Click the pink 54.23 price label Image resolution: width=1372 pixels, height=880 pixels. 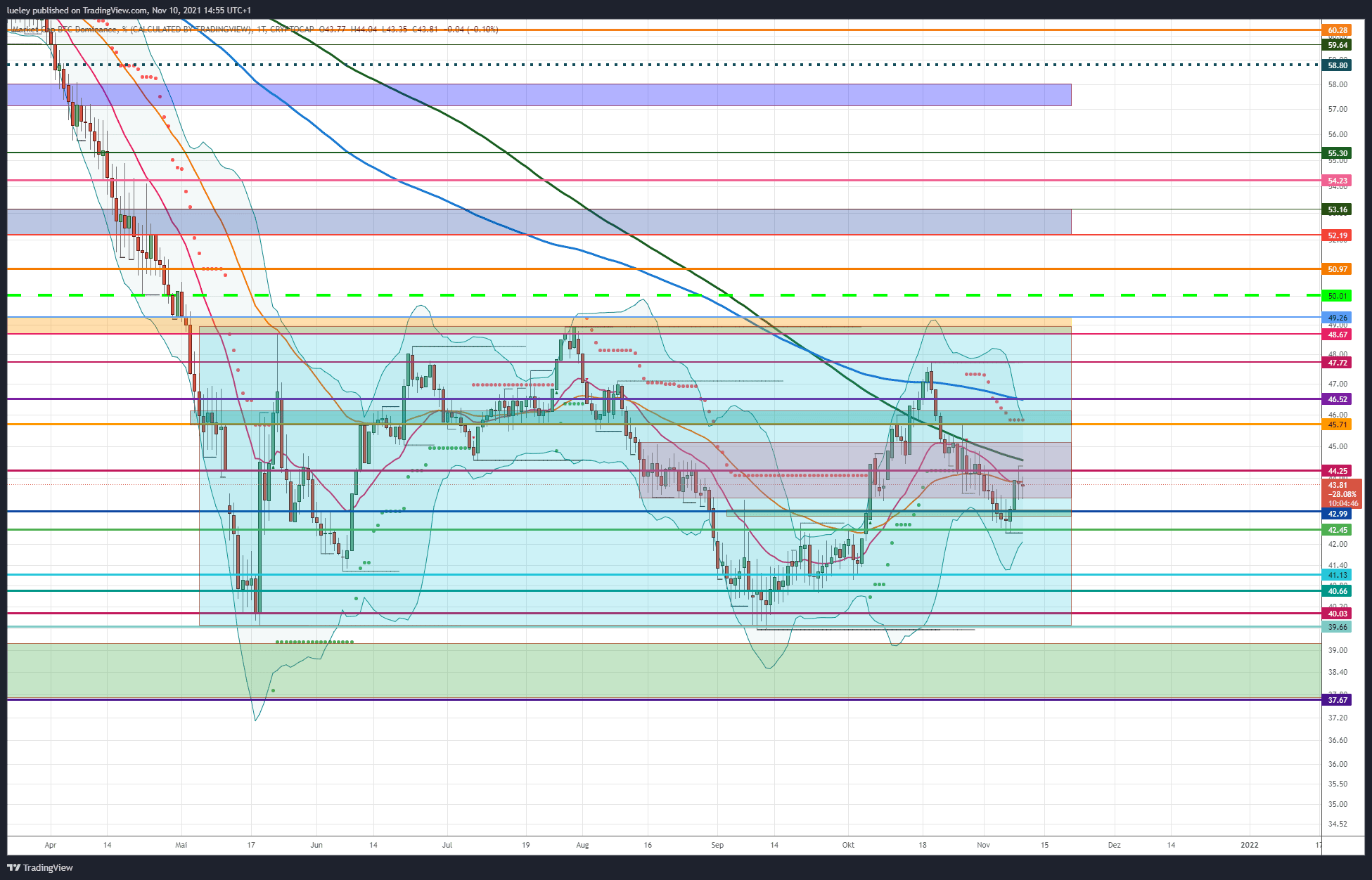(1338, 181)
